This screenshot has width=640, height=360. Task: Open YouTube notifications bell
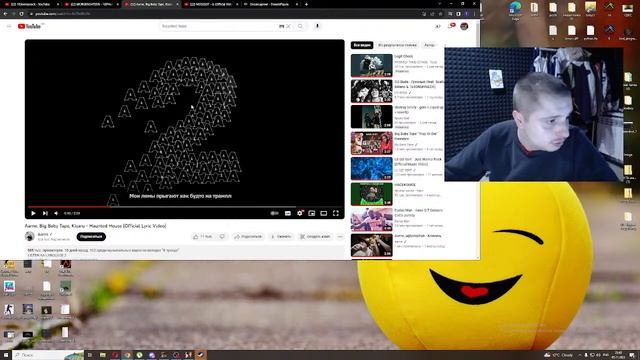click(451, 26)
